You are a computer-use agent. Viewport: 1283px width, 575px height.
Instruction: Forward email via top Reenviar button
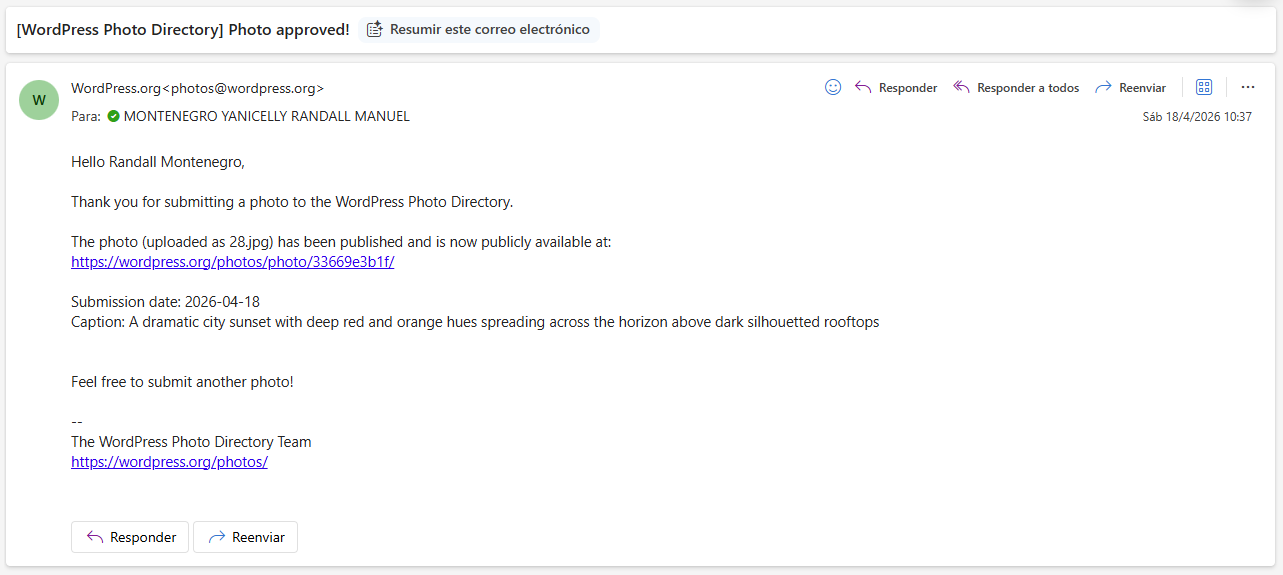point(1131,88)
